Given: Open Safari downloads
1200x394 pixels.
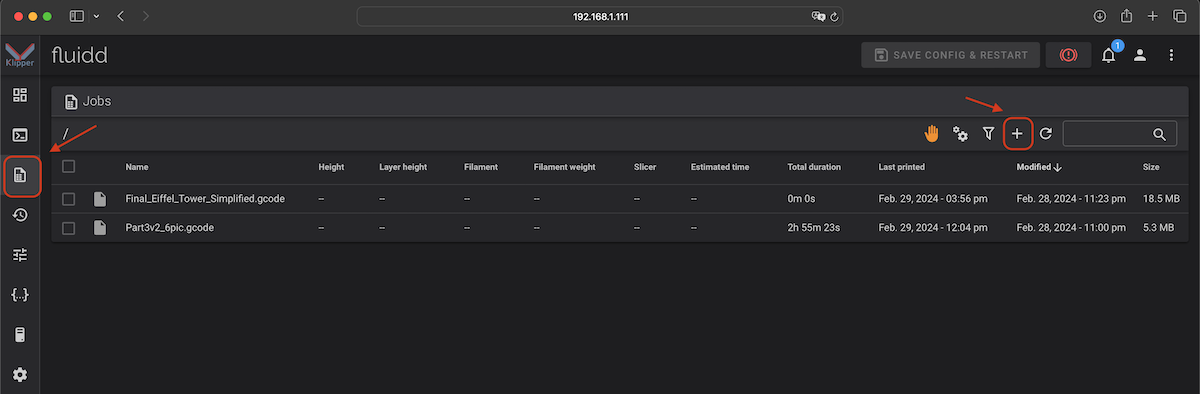Looking at the screenshot, I should [1100, 17].
